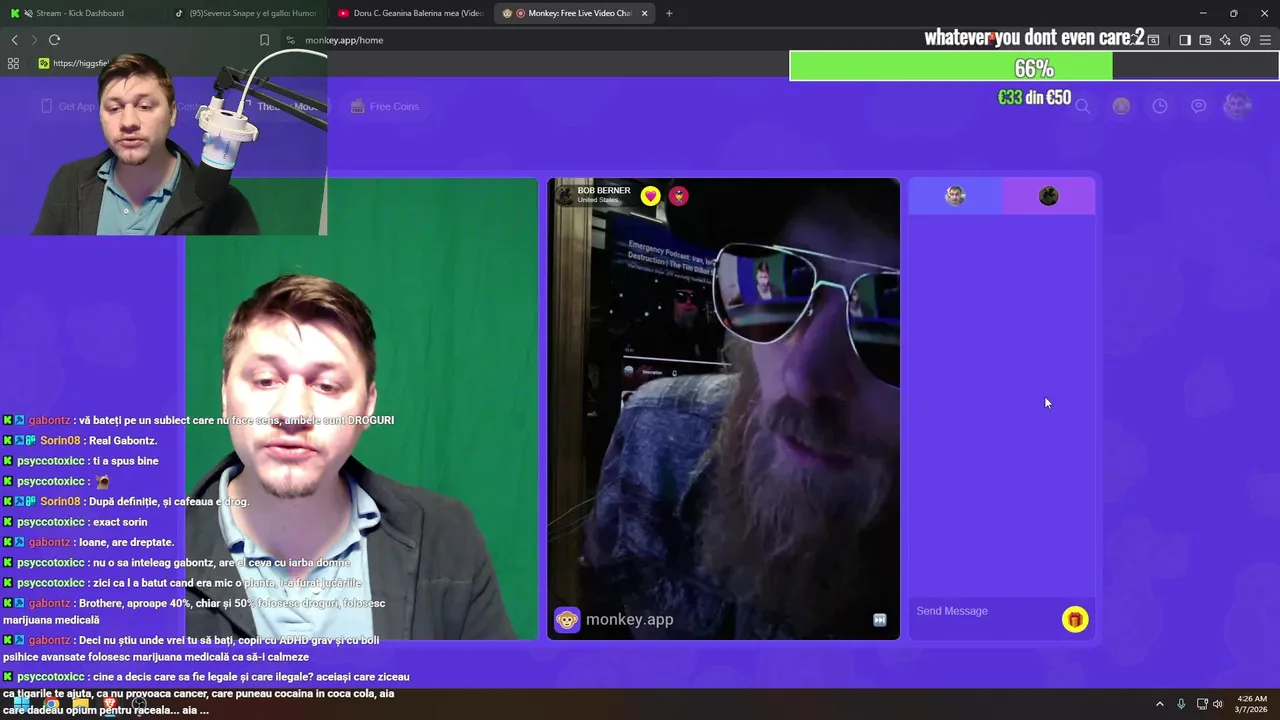Skip to the next match with the forward button
The width and height of the screenshot is (1280, 720).
[880, 620]
